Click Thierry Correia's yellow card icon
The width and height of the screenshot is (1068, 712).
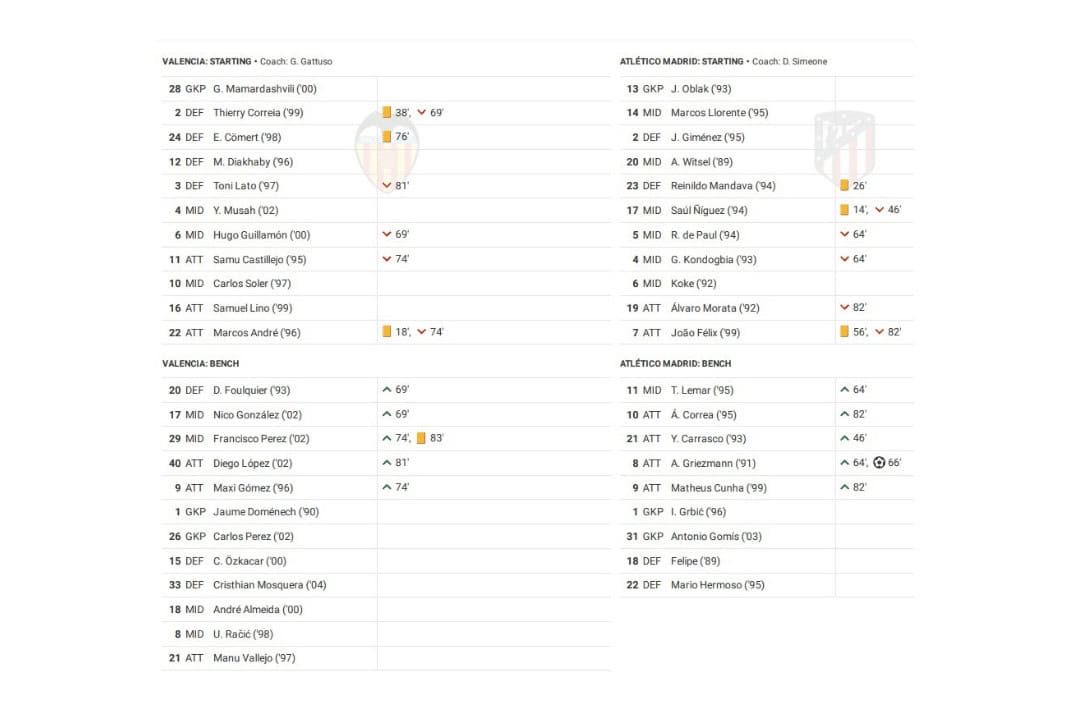(x=386, y=113)
